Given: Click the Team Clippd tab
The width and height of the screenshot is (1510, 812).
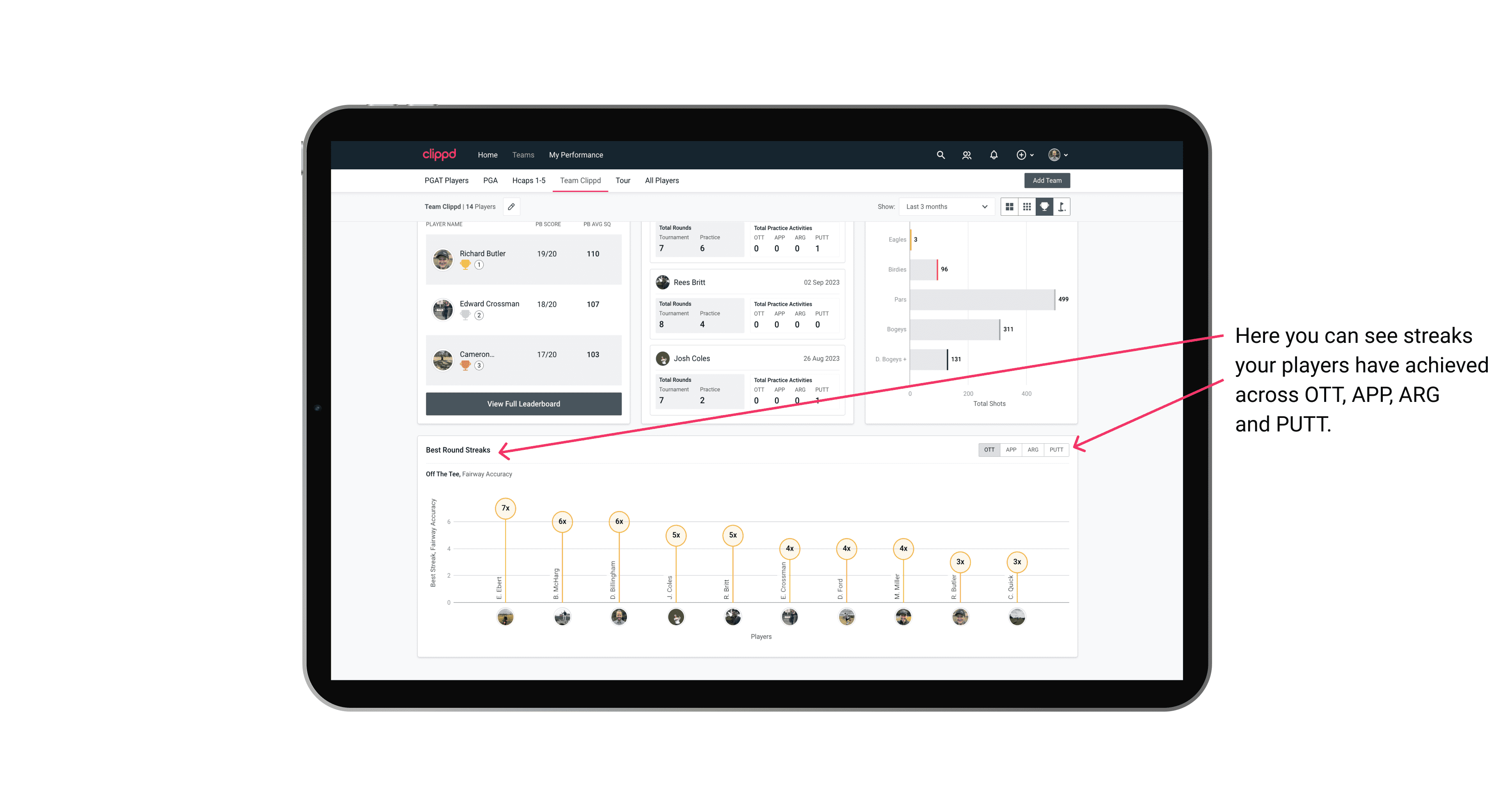Looking at the screenshot, I should [579, 181].
